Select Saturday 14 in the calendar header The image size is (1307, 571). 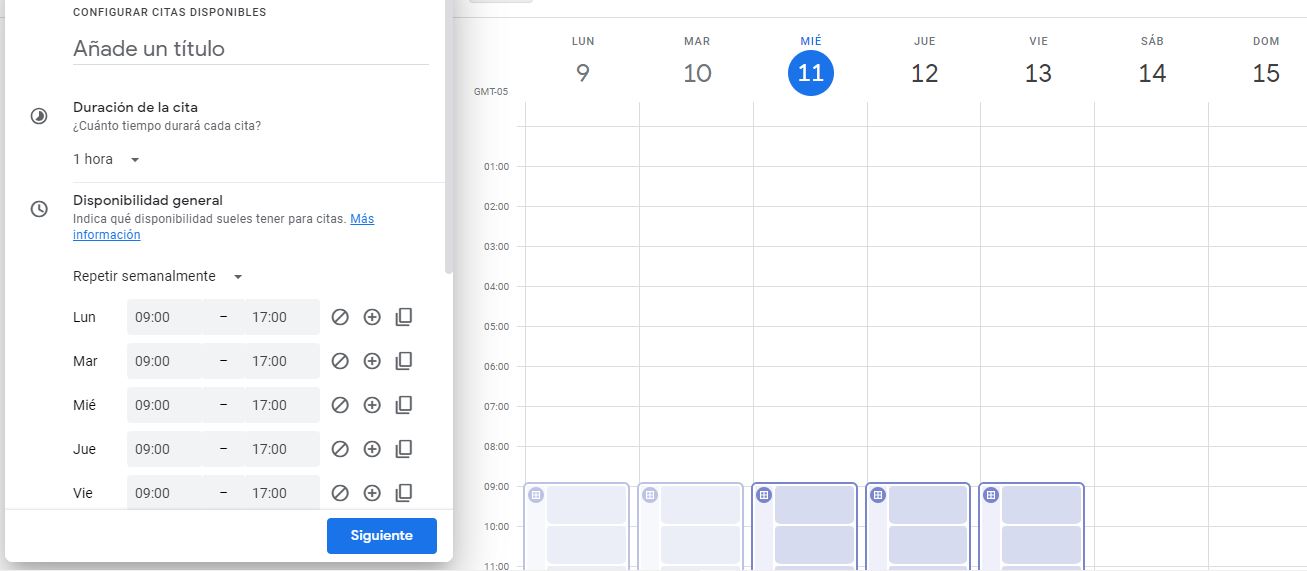point(1152,73)
